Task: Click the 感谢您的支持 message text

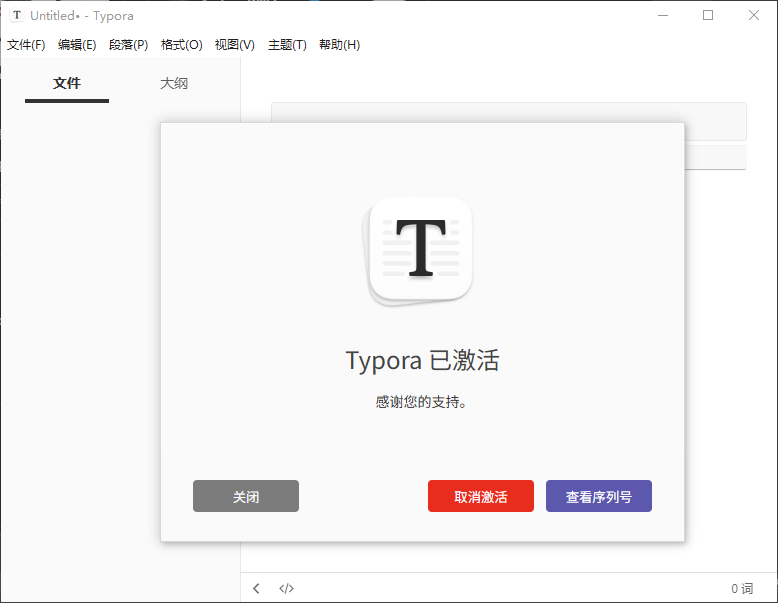Action: [x=421, y=402]
